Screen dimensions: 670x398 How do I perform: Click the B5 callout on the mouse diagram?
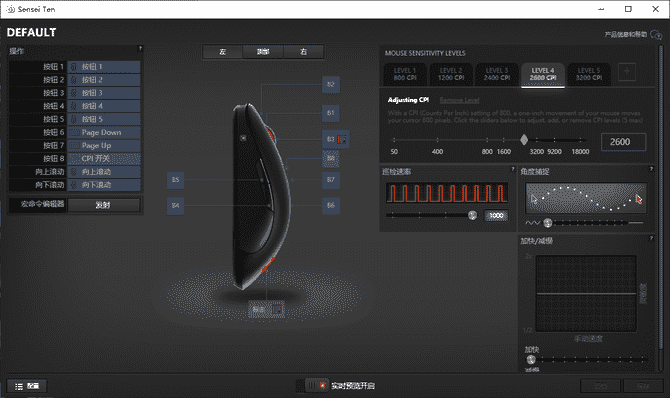[x=175, y=180]
